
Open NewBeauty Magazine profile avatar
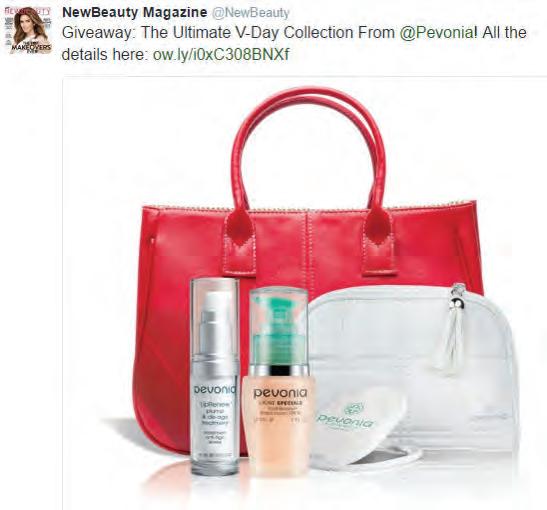click(x=31, y=31)
